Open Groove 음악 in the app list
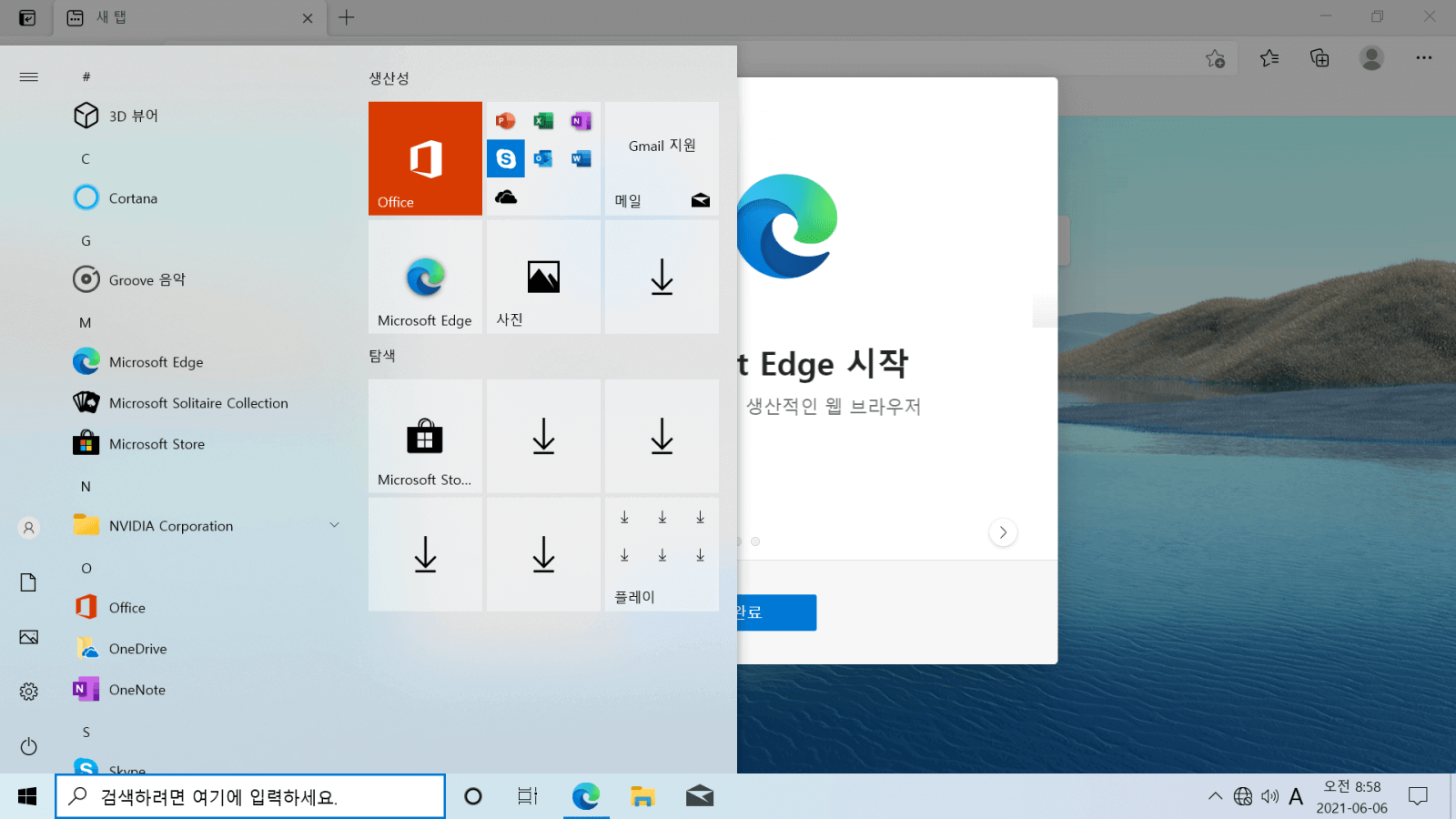Image resolution: width=1456 pixels, height=819 pixels. point(209,279)
